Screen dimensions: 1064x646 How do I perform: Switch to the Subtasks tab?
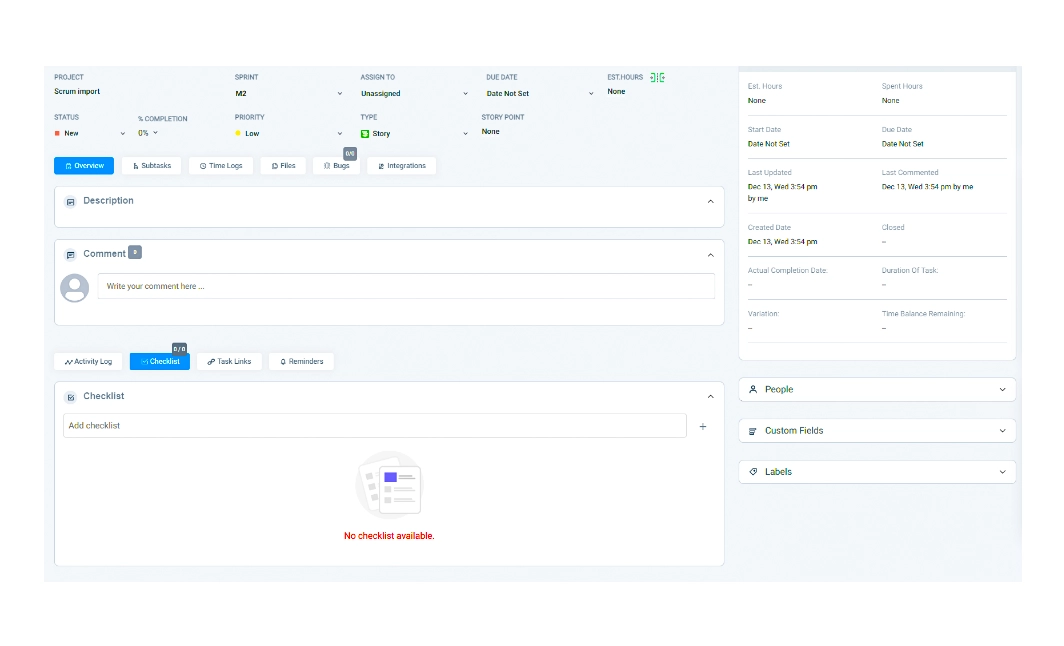152,166
